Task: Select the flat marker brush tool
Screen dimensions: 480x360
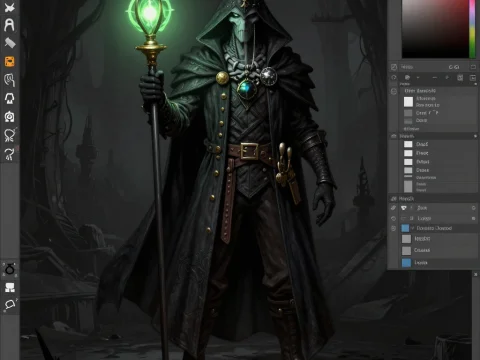Action: click(x=9, y=43)
